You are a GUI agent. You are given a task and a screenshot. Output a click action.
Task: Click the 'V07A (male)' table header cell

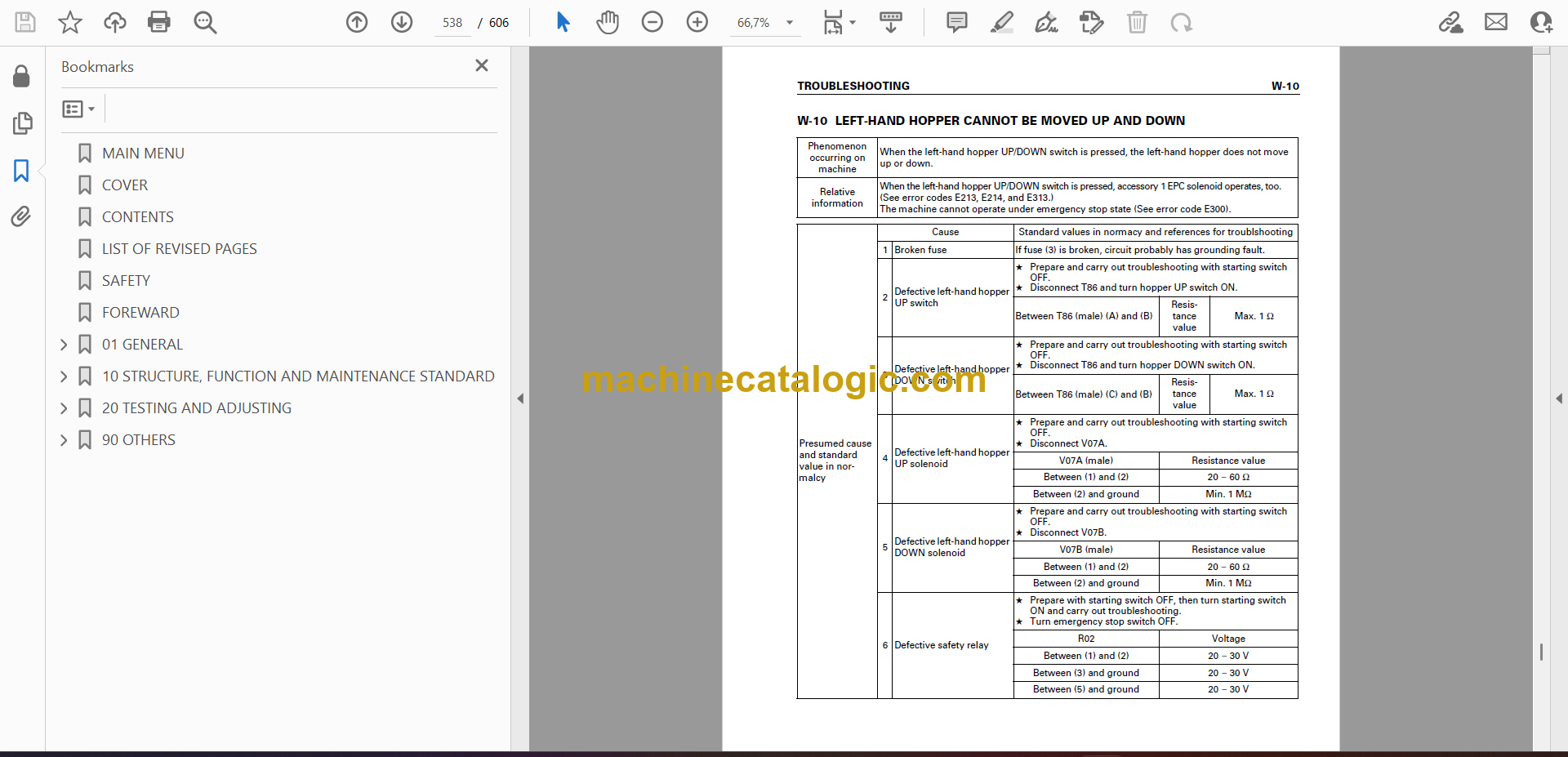pyautogui.click(x=1085, y=461)
